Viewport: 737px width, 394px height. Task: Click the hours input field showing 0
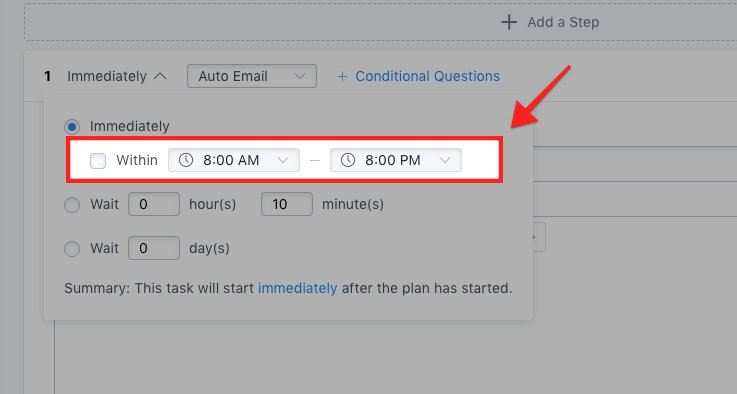154,204
